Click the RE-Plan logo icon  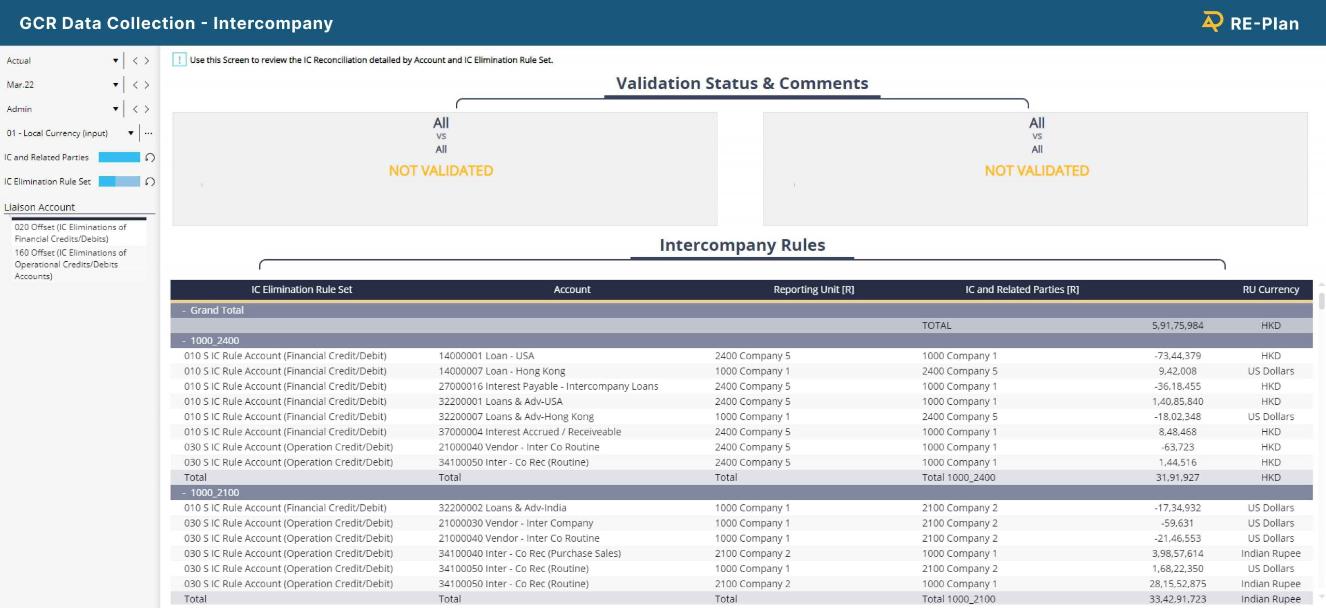coord(1212,22)
